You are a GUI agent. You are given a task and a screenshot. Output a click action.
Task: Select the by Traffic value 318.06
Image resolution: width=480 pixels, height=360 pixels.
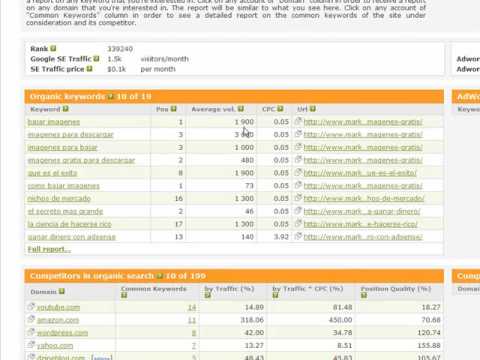pos(252,320)
